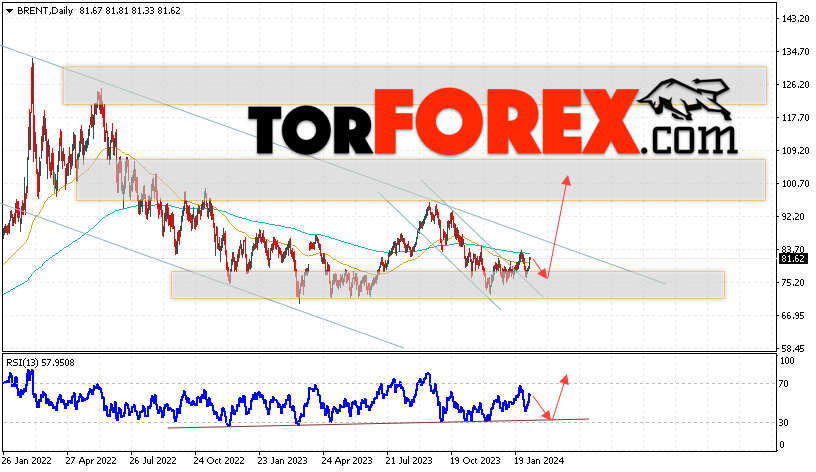Click the 24 Oct 2022 date label

pos(219,461)
